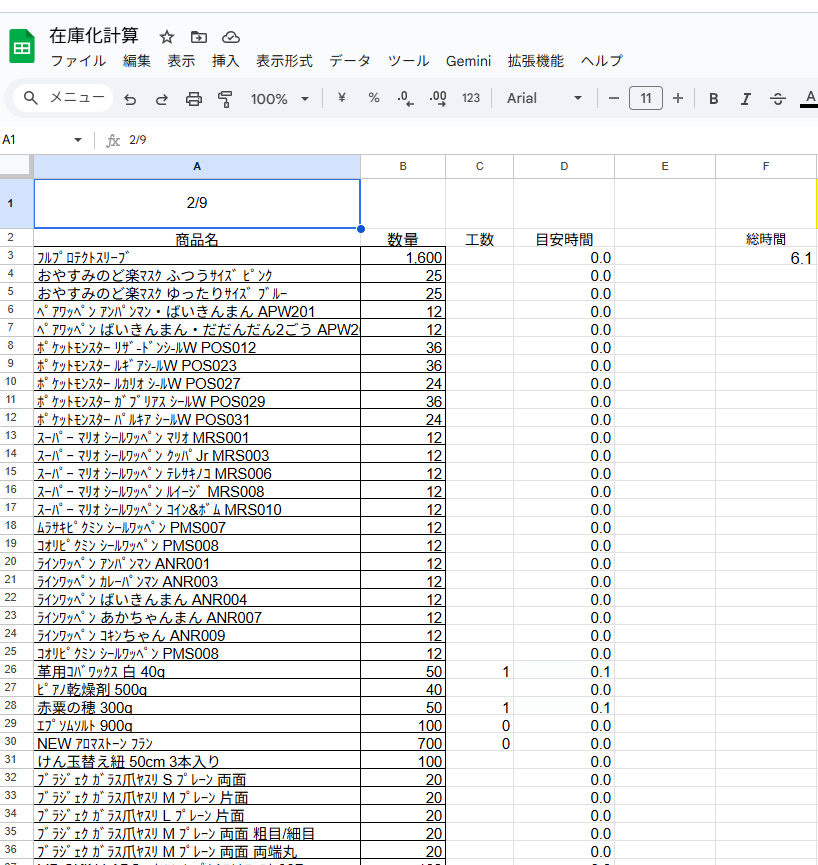Open the Arial font family dropdown

[x=544, y=98]
